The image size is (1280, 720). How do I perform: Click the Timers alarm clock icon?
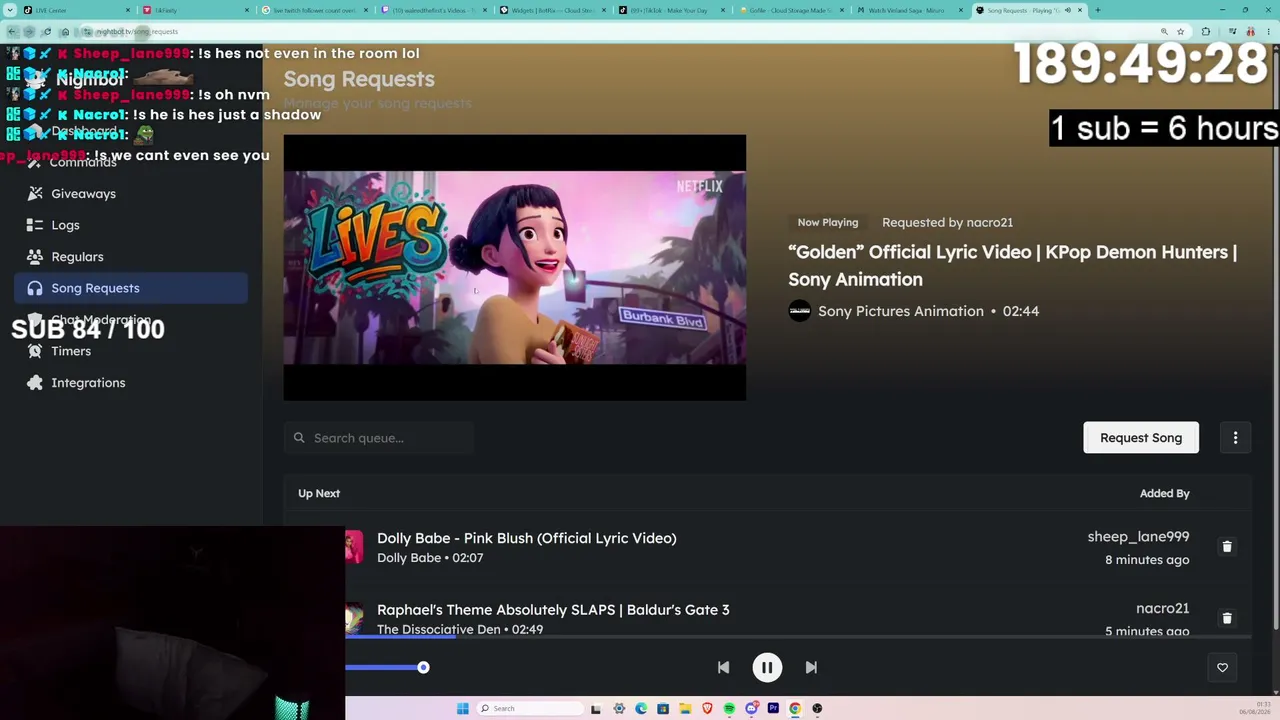tap(35, 351)
